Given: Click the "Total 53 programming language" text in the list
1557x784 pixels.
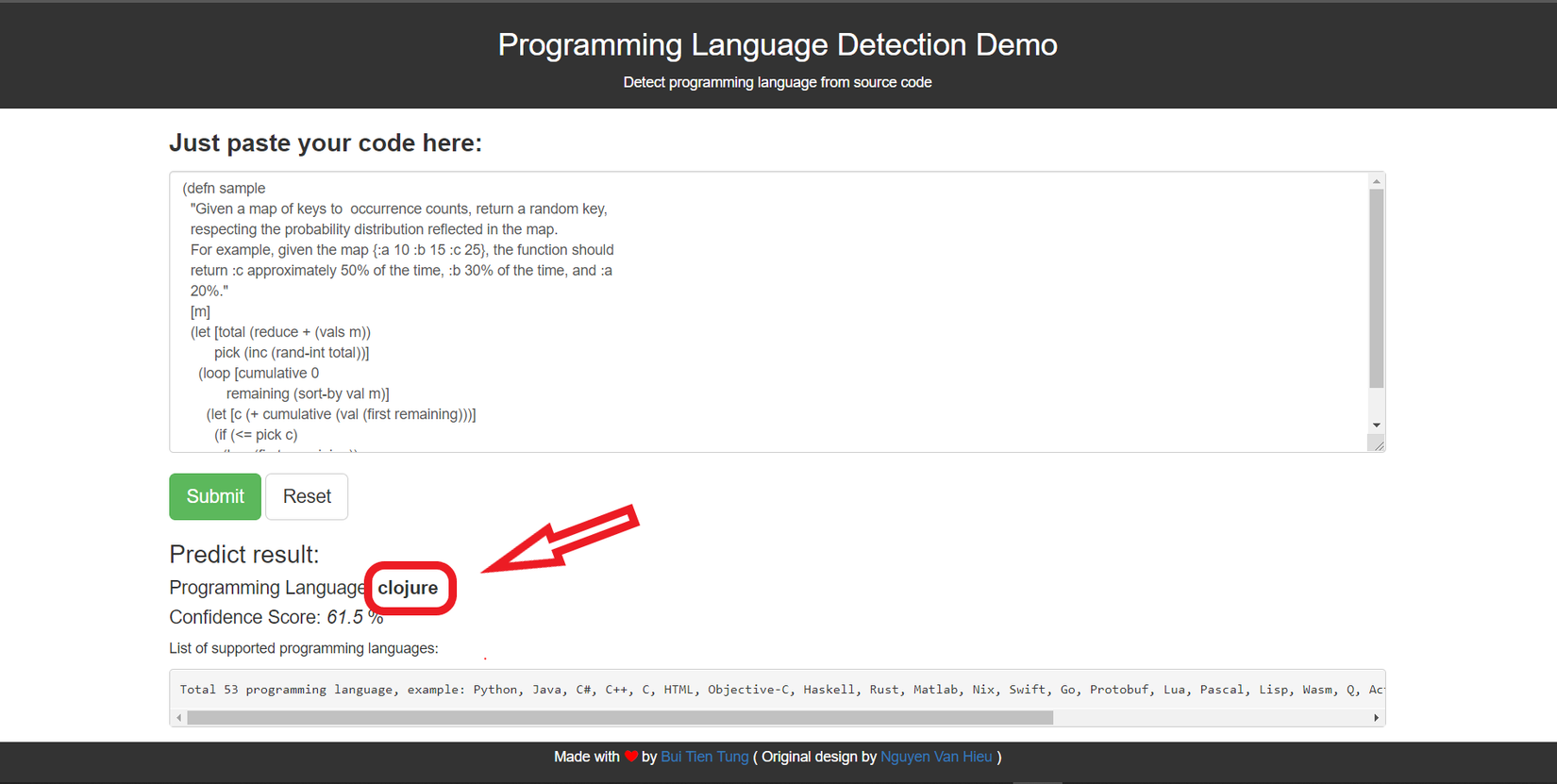Looking at the screenshot, I should pos(286,690).
